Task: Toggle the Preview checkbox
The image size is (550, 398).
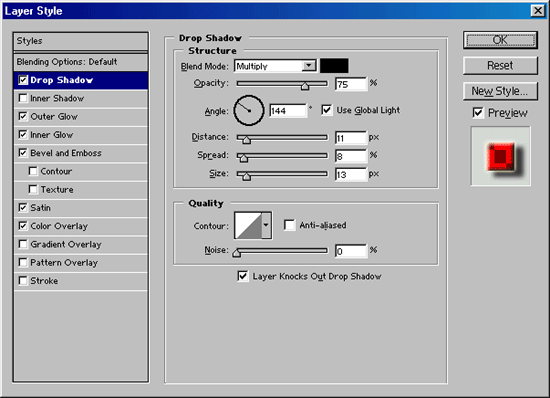Action: (478, 113)
